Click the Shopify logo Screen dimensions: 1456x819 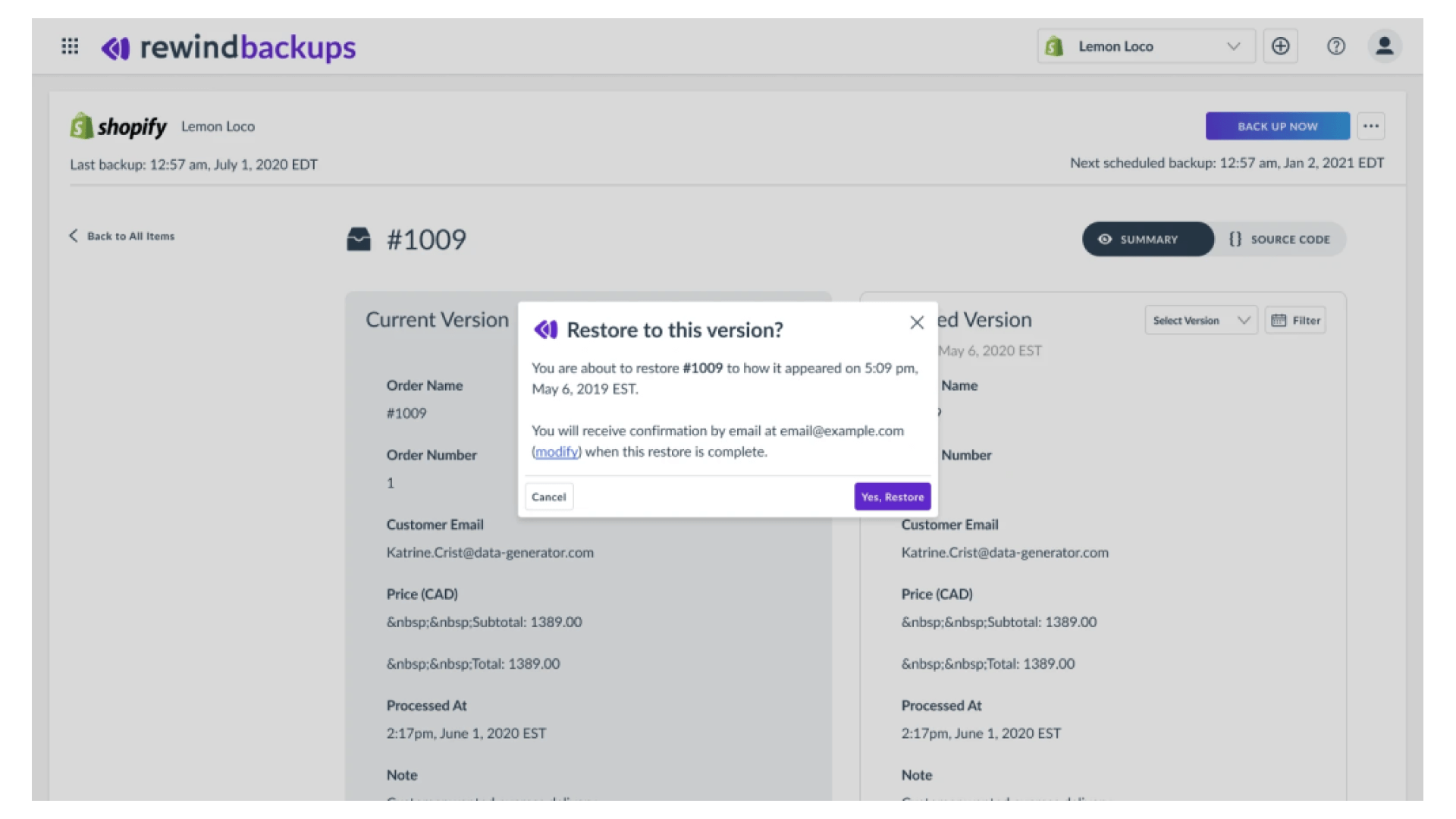pyautogui.click(x=118, y=127)
